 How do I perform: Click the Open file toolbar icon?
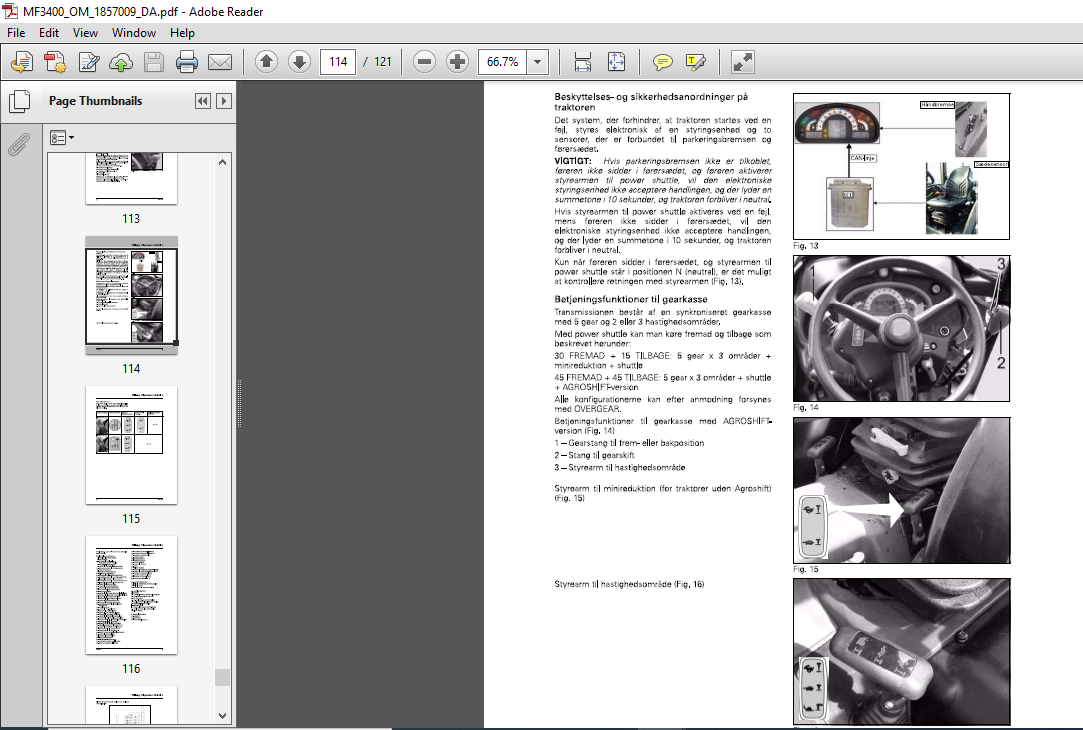21,62
